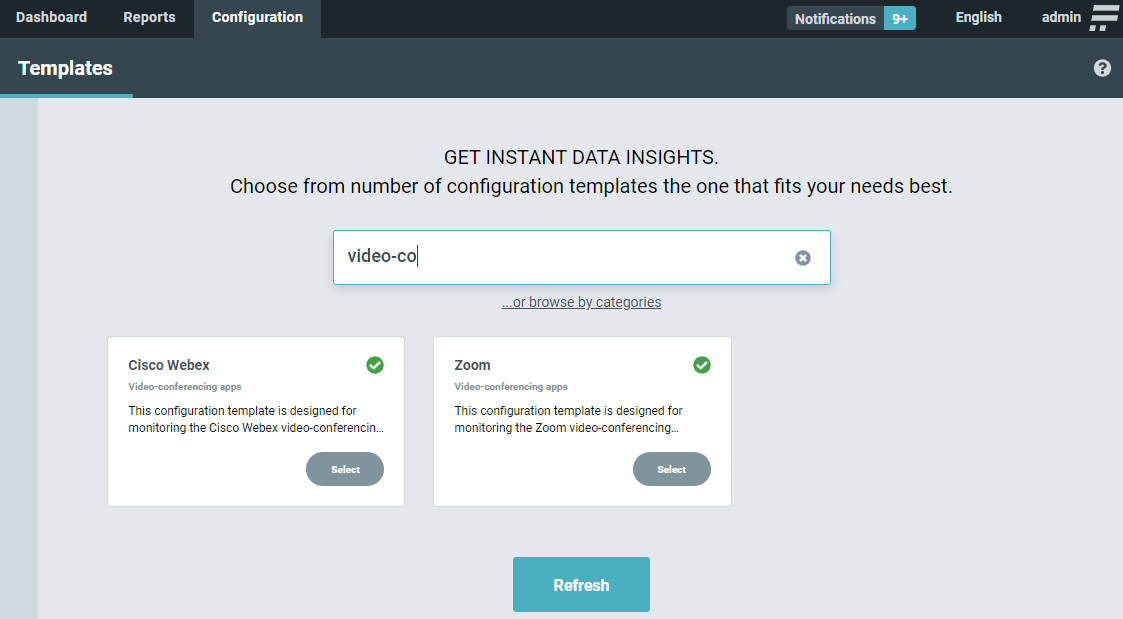Go to the Dashboard tab
1123x619 pixels.
pyautogui.click(x=51, y=17)
